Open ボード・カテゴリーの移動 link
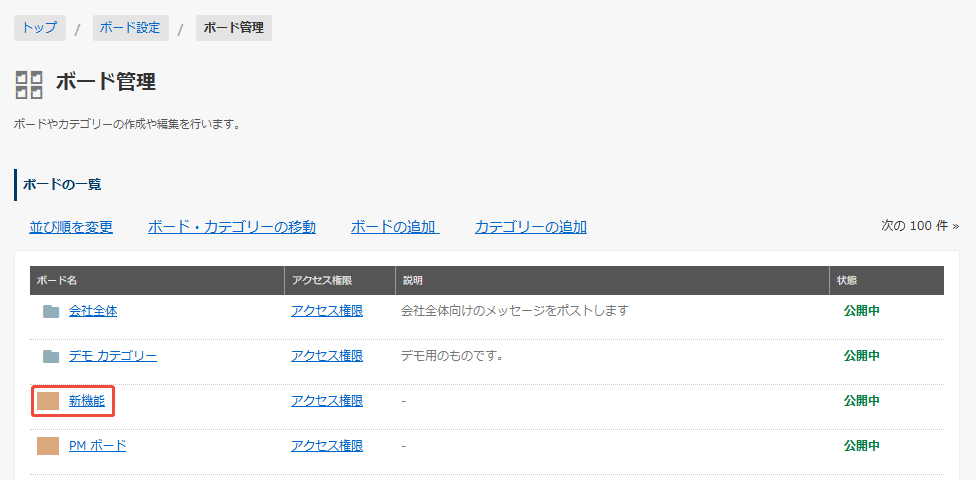This screenshot has height=480, width=976. tap(232, 227)
